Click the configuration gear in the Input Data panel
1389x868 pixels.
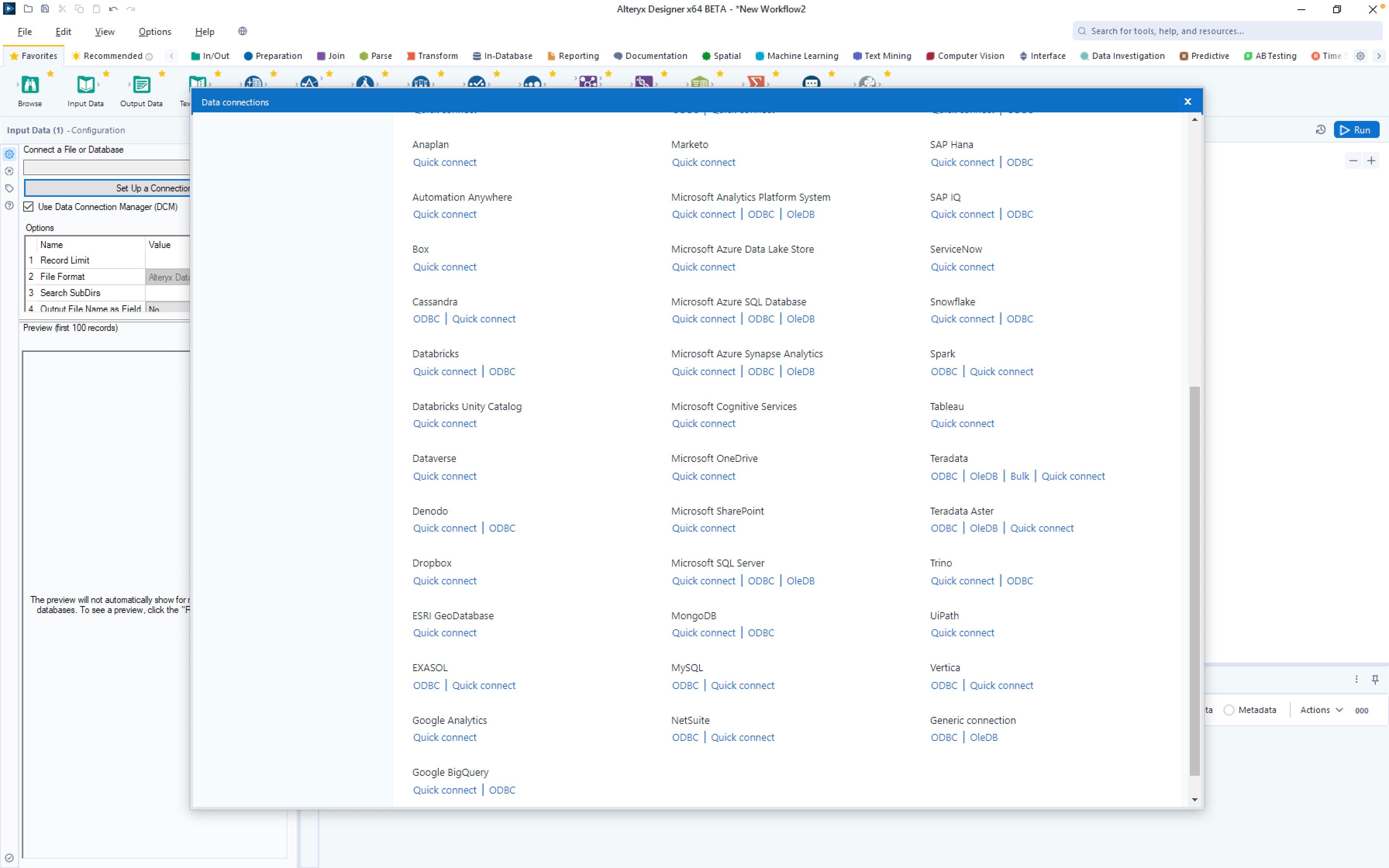click(x=9, y=154)
